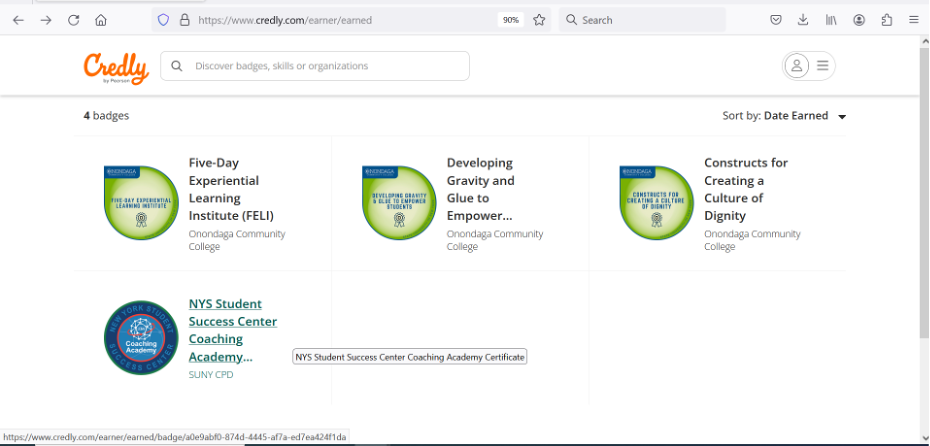Open the NYS Student Success Center Coaching Academy link
The image size is (930, 446).
tap(232, 330)
